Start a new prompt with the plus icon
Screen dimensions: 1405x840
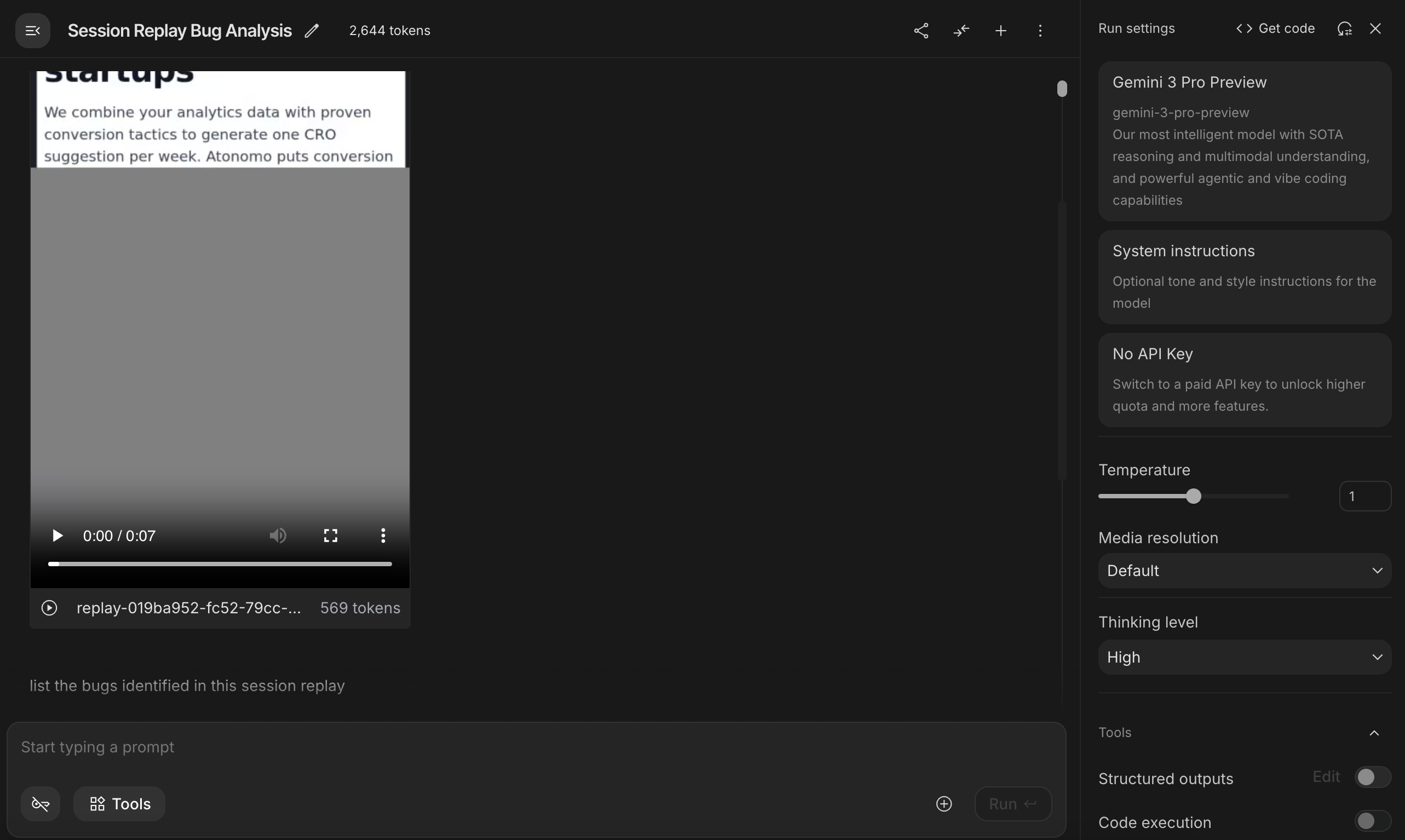(x=1001, y=30)
